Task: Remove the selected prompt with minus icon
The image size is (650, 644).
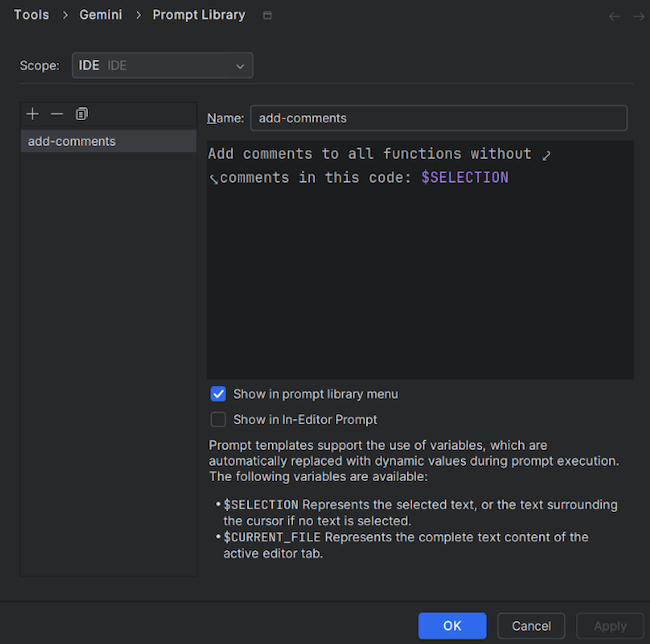Action: (x=57, y=114)
